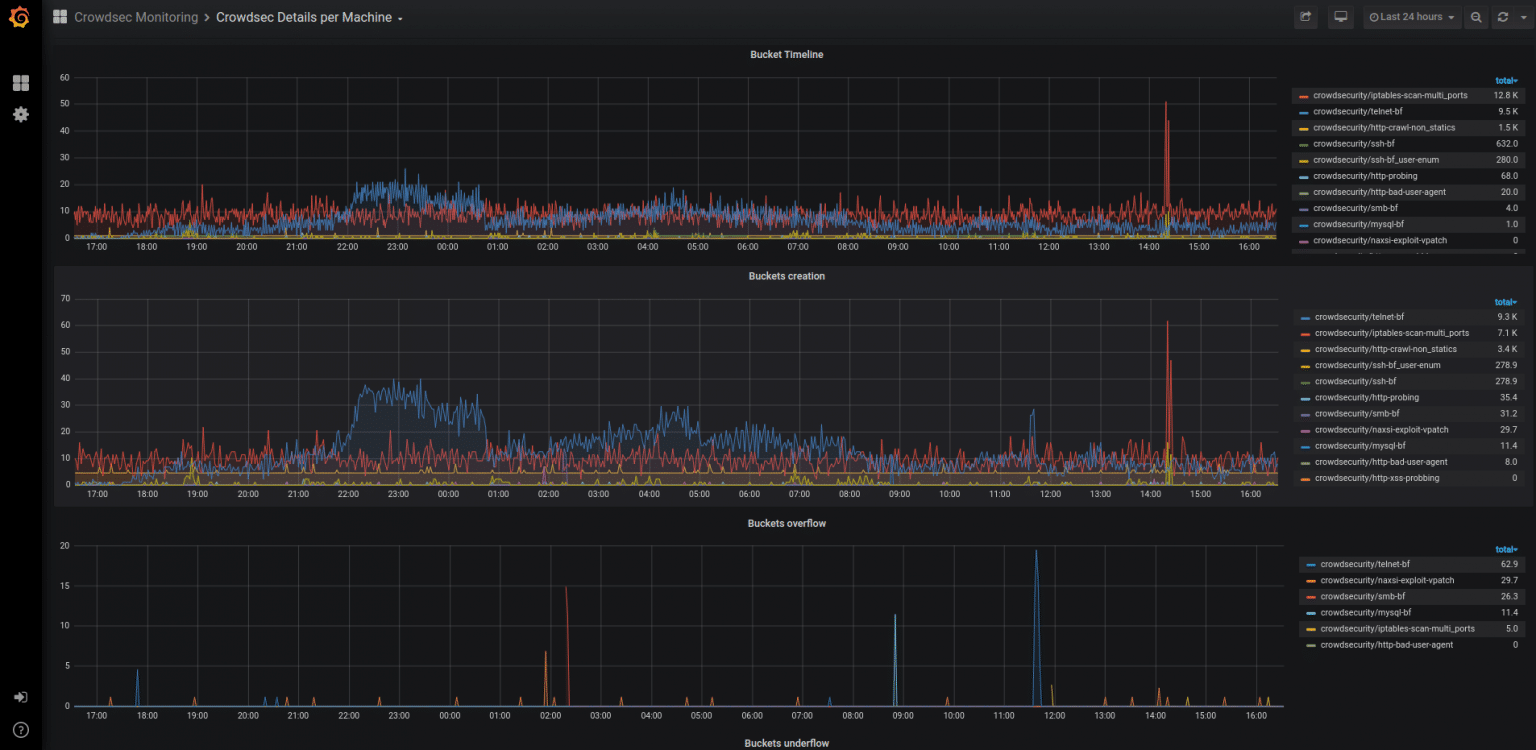Open the Dashboards sidebar icon
The image size is (1536, 750).
(20, 82)
